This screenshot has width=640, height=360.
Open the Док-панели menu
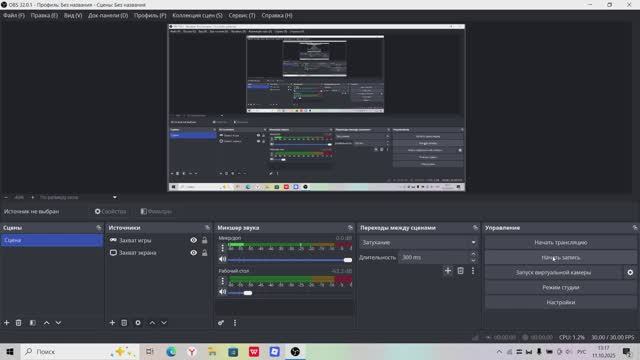[x=108, y=15]
